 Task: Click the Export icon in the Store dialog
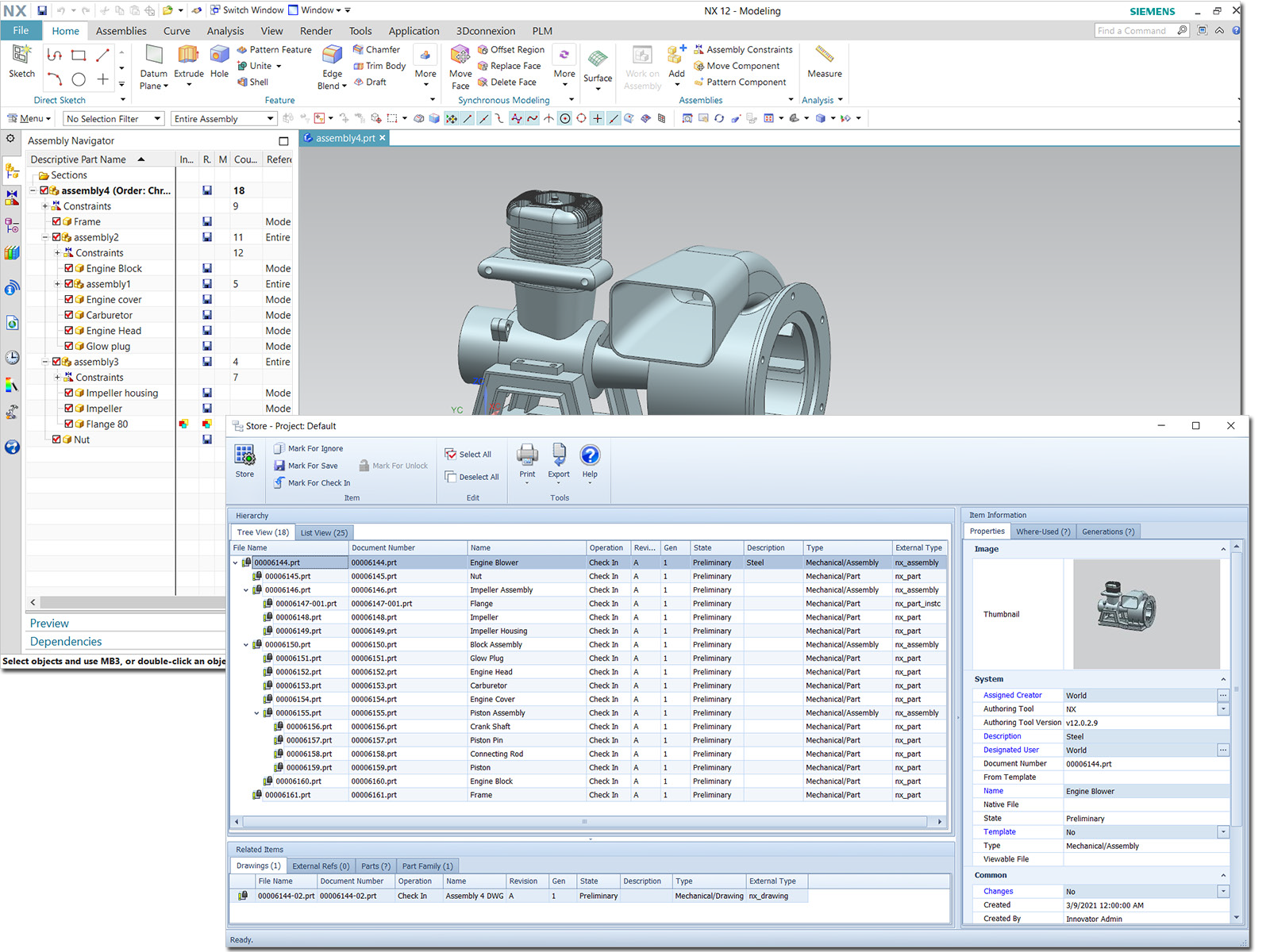point(559,460)
